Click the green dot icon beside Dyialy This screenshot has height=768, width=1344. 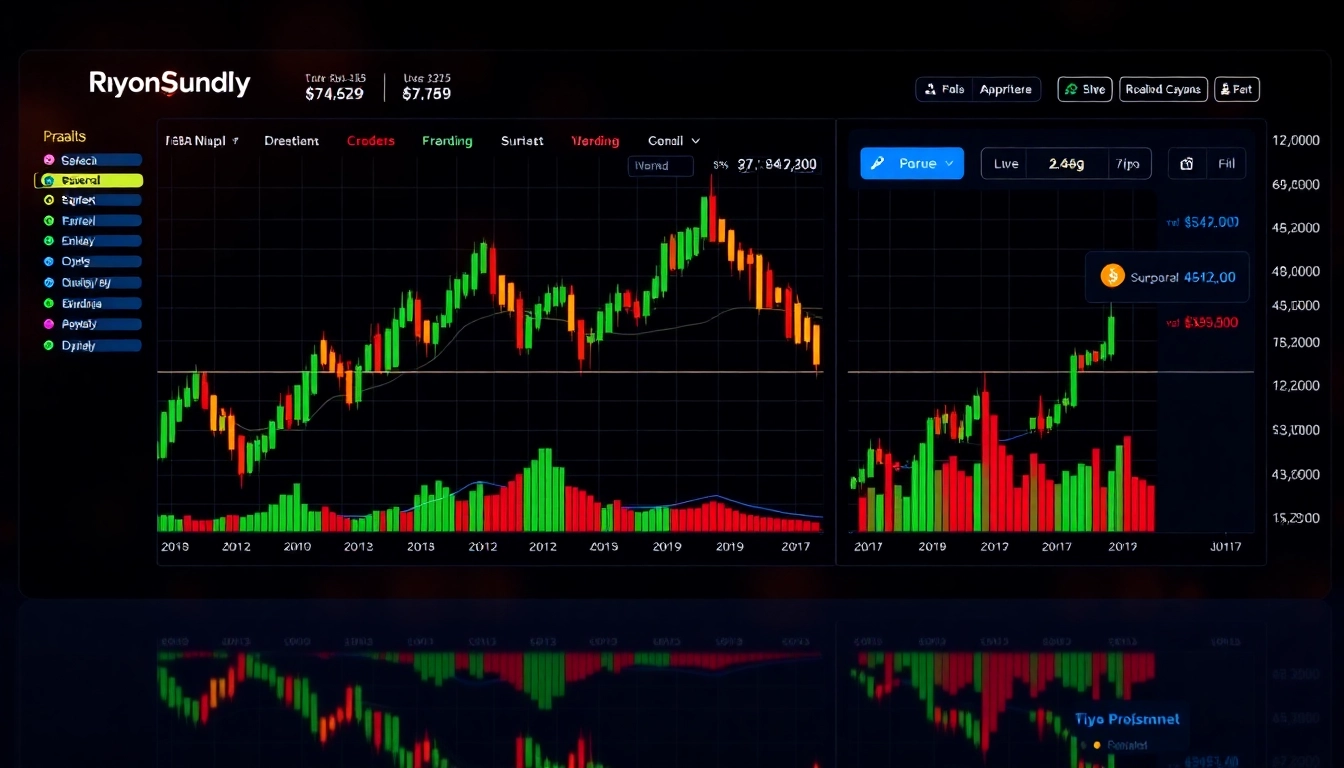tap(48, 345)
